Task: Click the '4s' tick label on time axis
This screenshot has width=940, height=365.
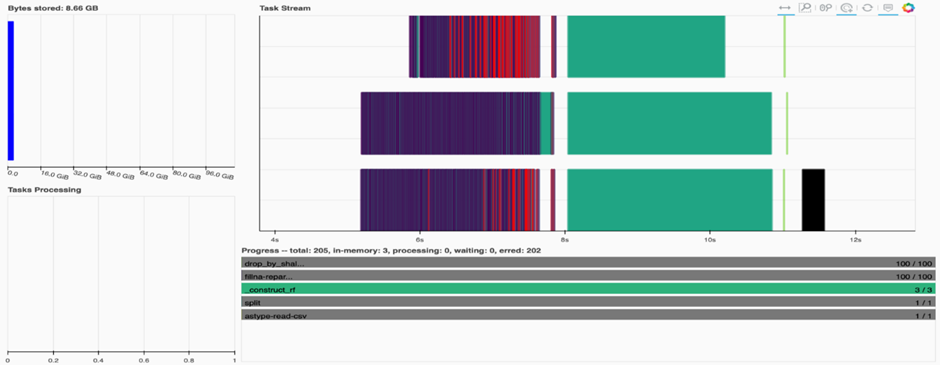Action: pos(274,239)
